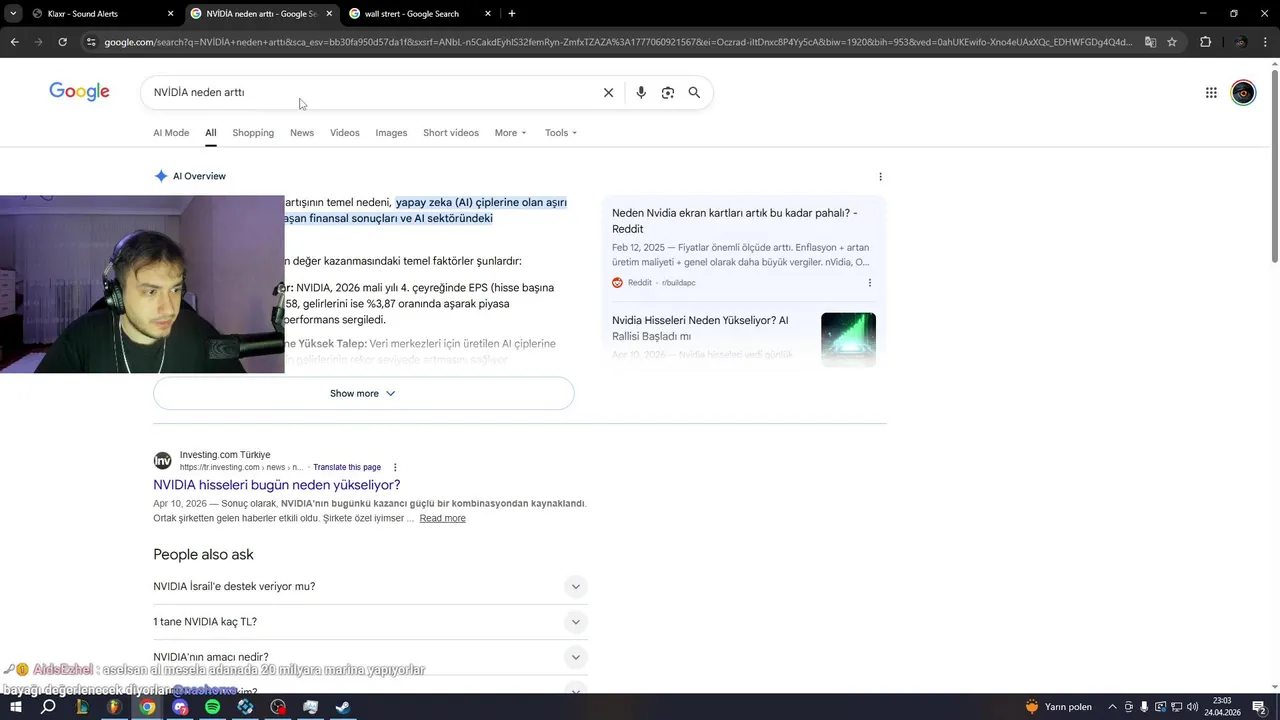The width and height of the screenshot is (1280, 720).
Task: Open the Chrome extensions menu
Action: point(1205,42)
